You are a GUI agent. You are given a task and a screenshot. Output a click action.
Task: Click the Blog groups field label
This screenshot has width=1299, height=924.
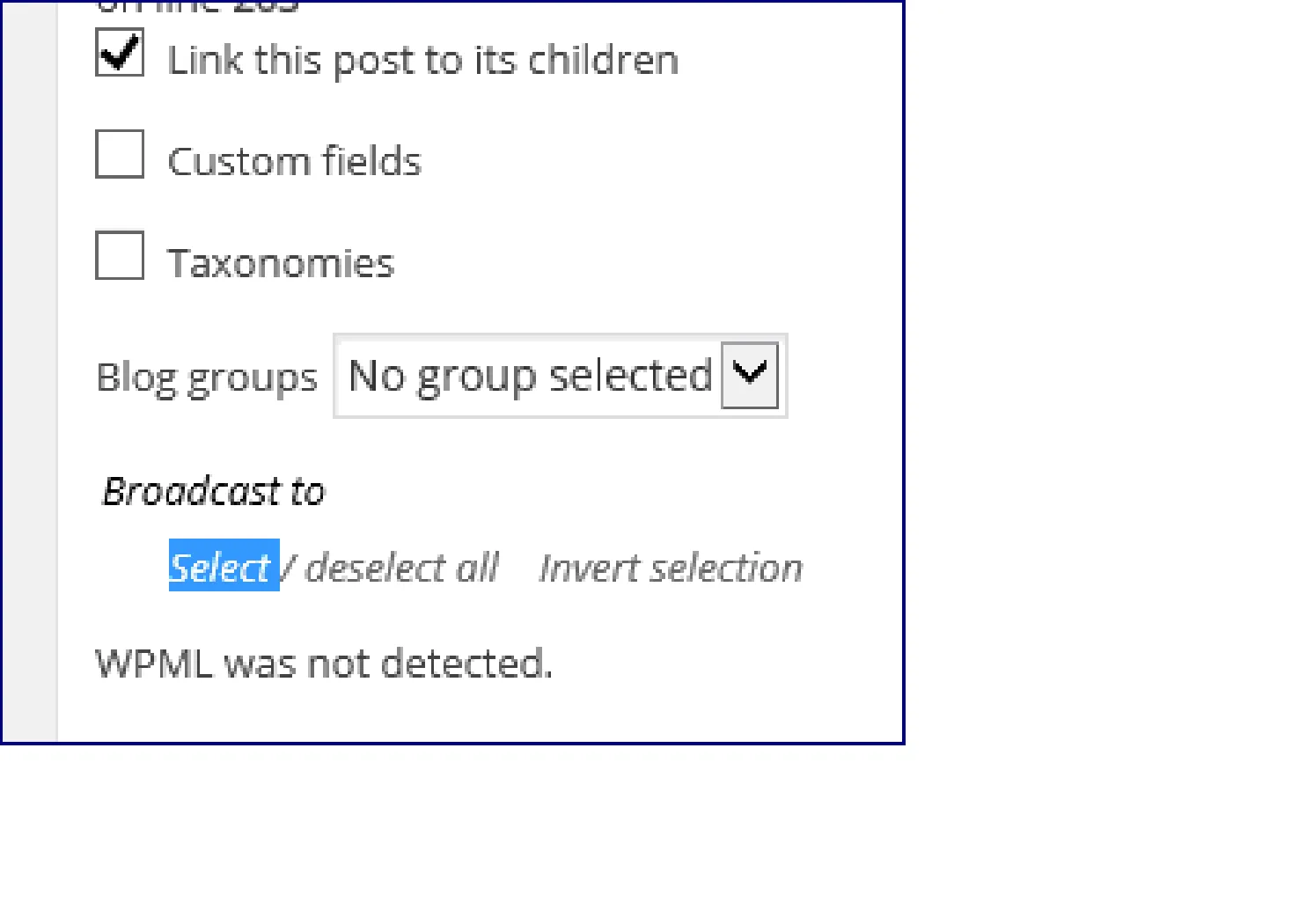point(207,378)
